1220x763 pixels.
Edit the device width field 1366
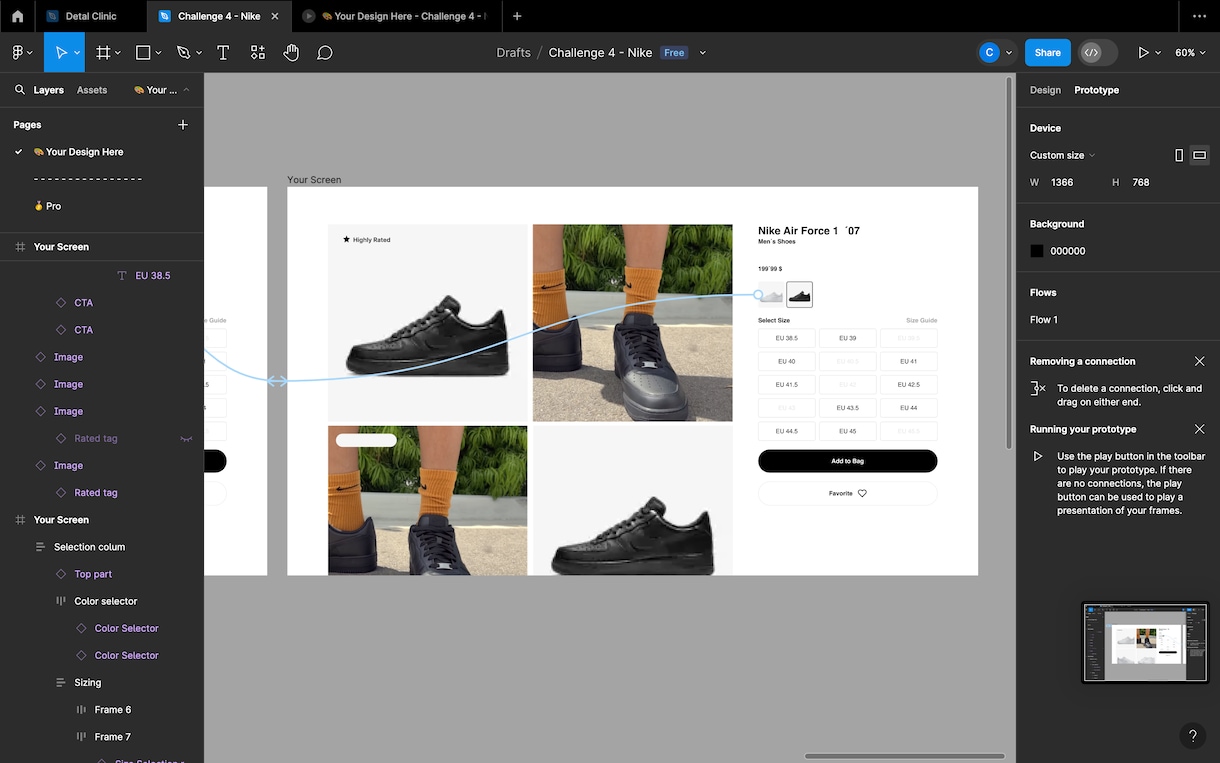pos(1062,182)
